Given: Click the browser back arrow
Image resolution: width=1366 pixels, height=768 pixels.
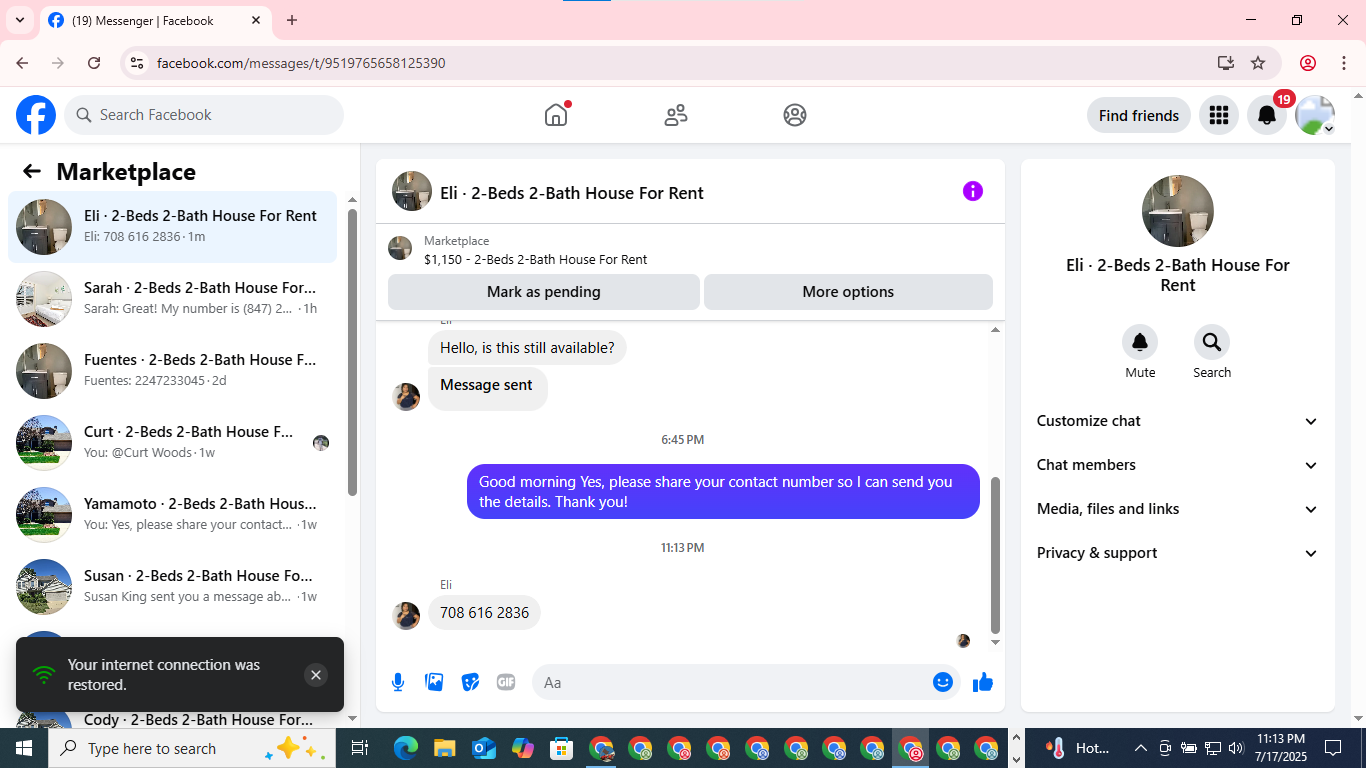Looking at the screenshot, I should [x=22, y=63].
